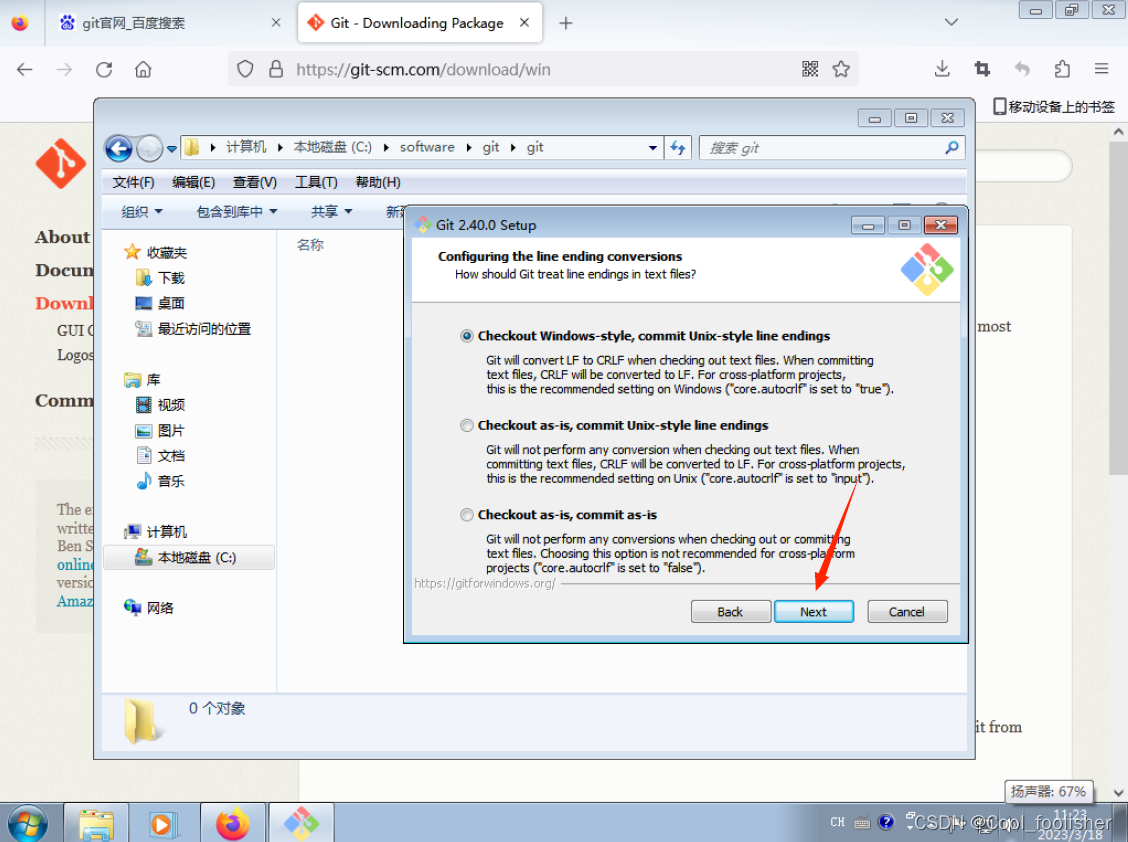Switch to the git官网_百度搜索 browser tab
The image size is (1128, 842).
click(x=170, y=23)
